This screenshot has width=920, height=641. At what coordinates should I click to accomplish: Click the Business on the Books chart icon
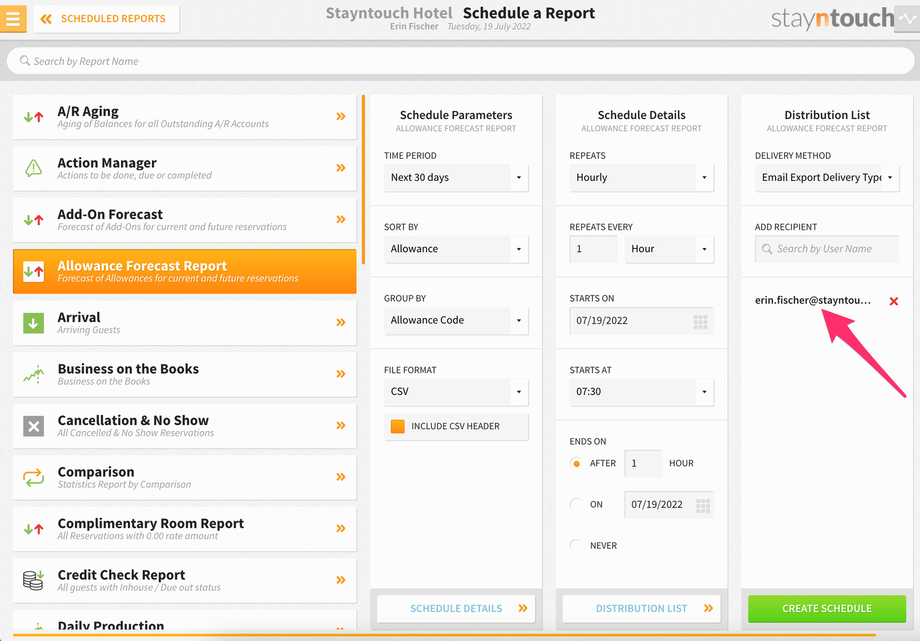(33, 375)
